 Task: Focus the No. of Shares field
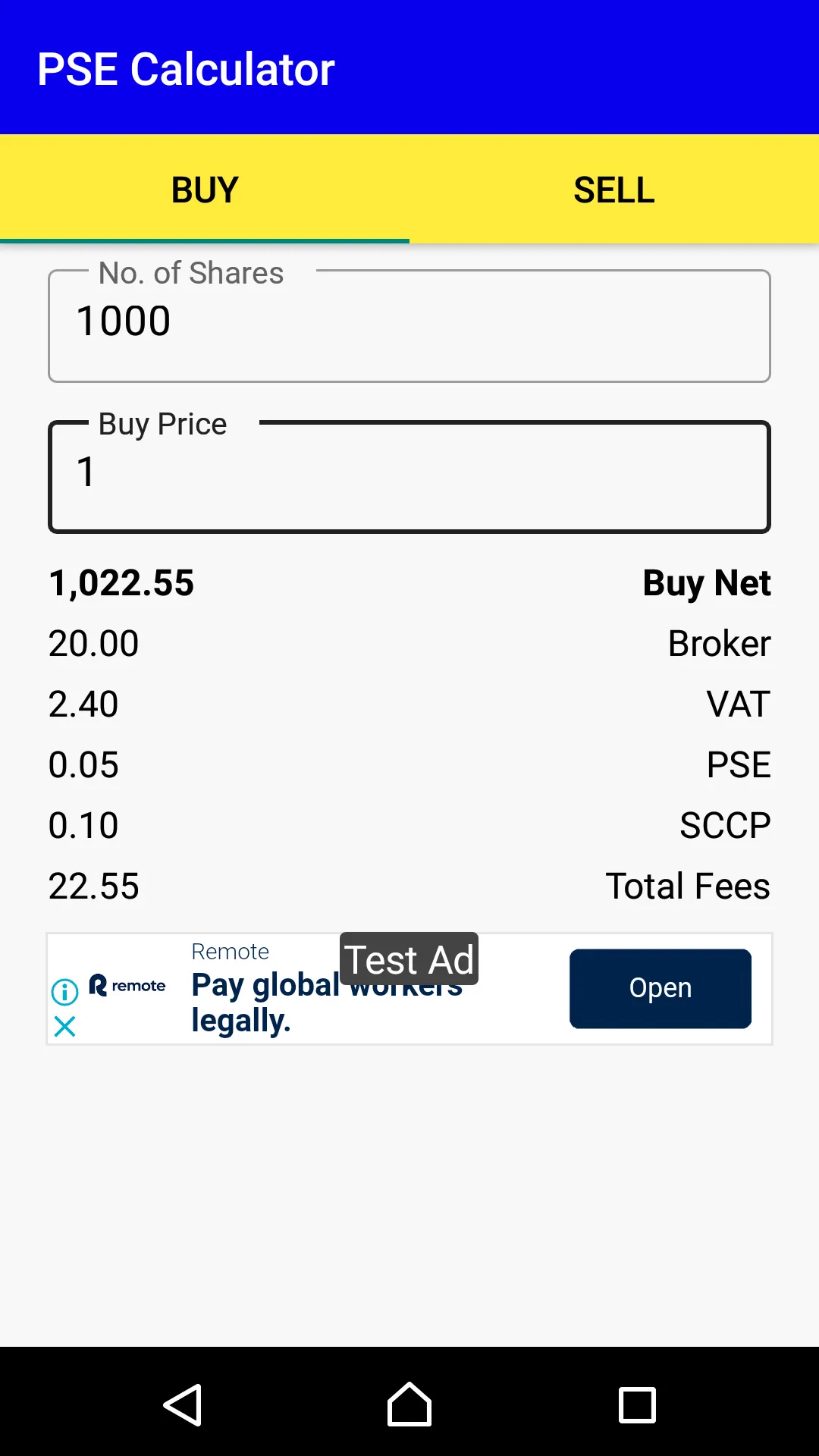click(409, 326)
